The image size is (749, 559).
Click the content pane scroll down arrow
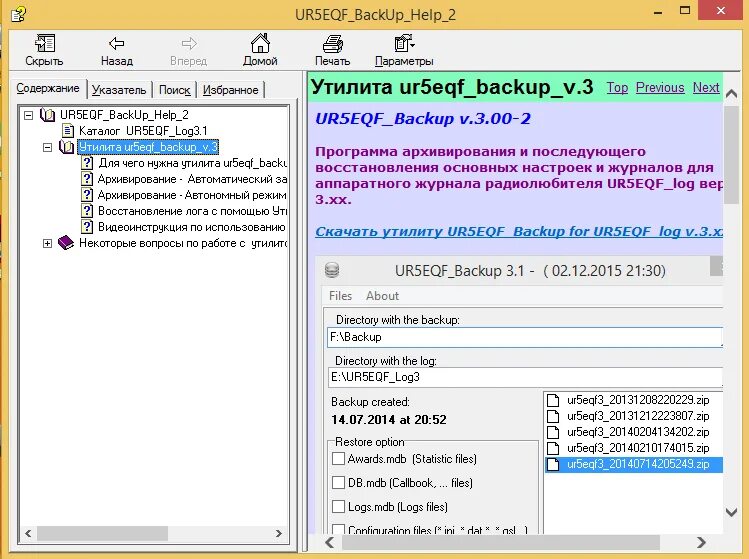731,513
